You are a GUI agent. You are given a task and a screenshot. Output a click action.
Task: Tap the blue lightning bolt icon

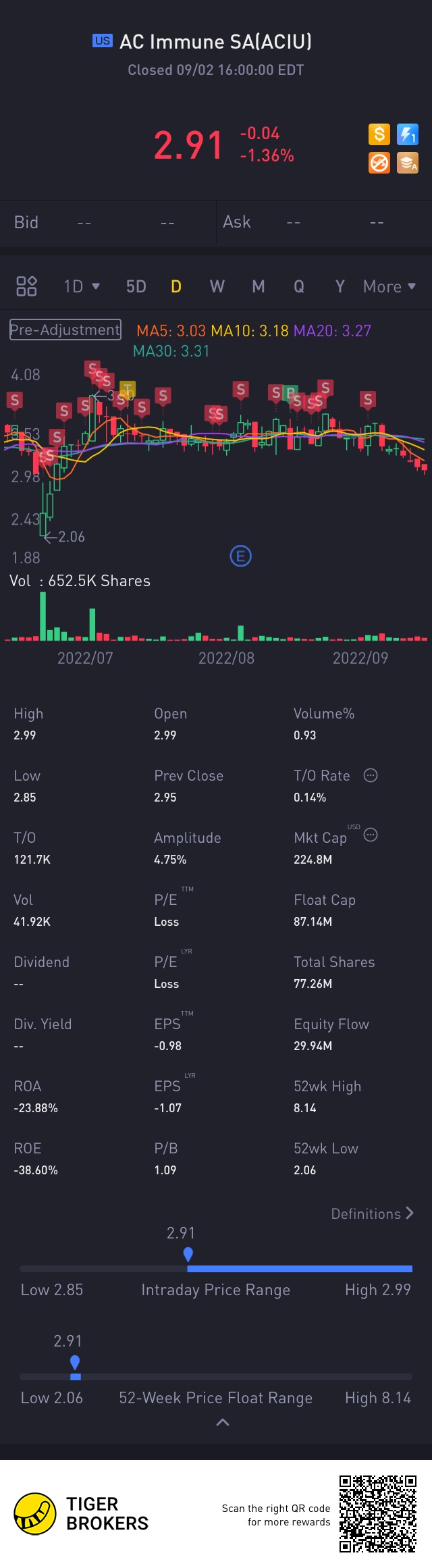click(408, 134)
